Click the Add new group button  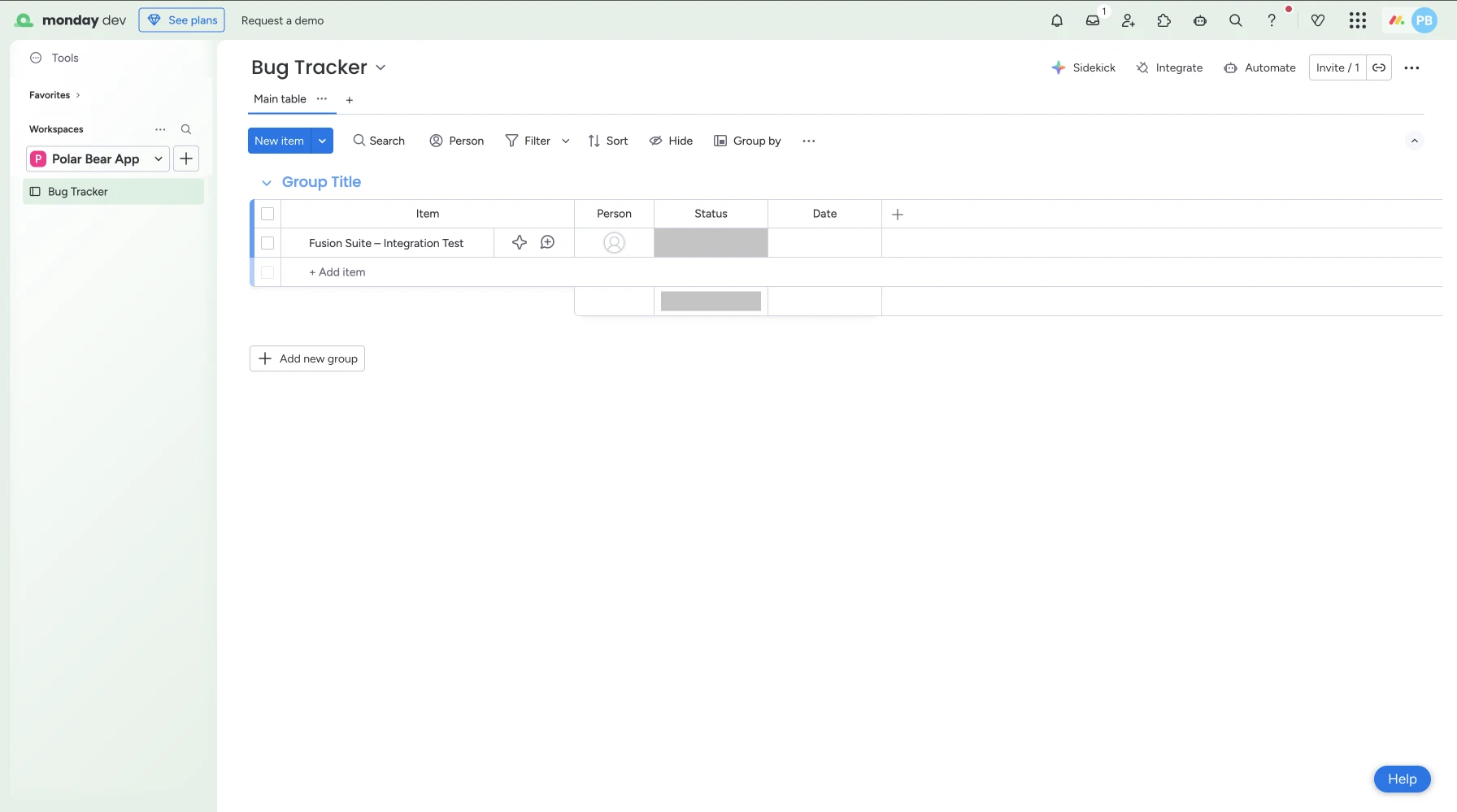point(307,359)
